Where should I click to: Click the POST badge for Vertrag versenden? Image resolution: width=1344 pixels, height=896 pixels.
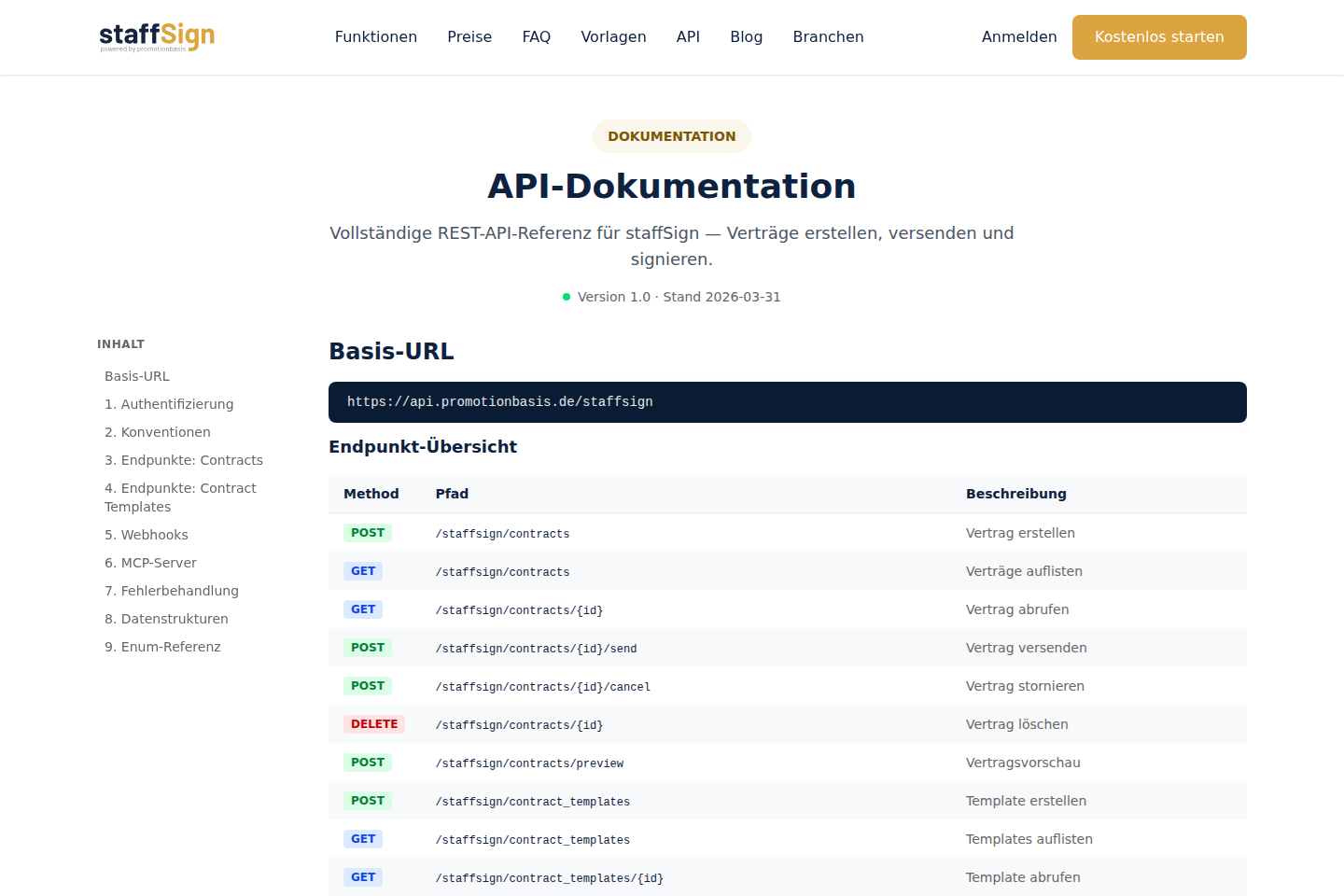(x=368, y=648)
